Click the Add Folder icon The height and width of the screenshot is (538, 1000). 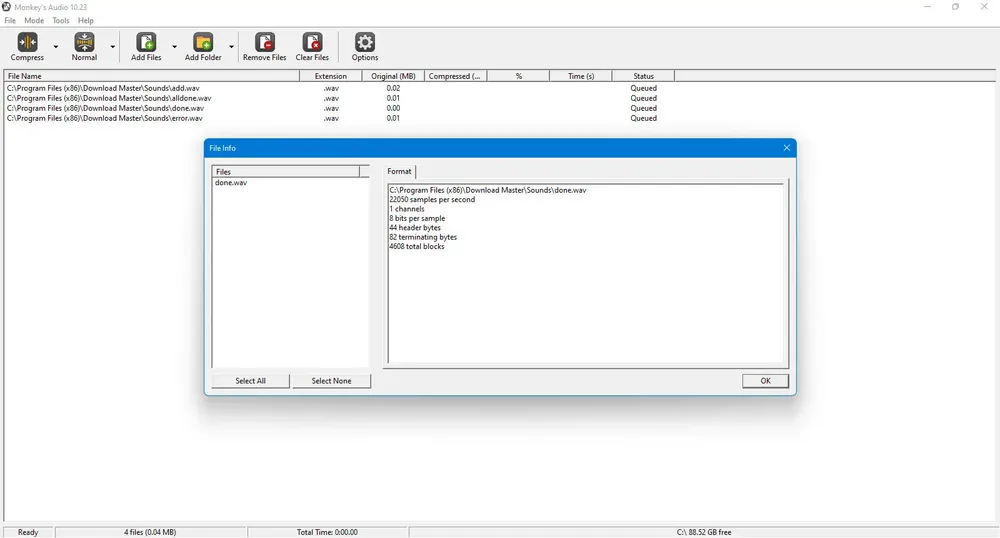click(x=203, y=43)
